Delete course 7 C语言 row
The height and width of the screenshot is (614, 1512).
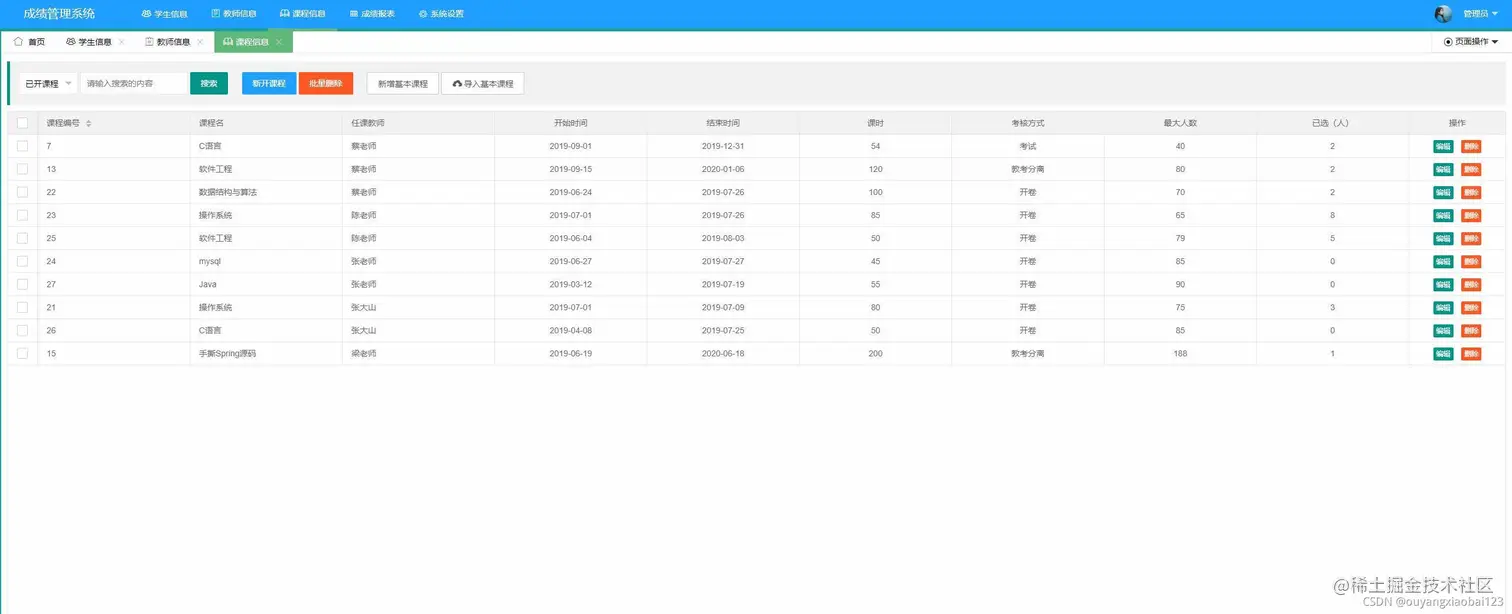click(1471, 146)
